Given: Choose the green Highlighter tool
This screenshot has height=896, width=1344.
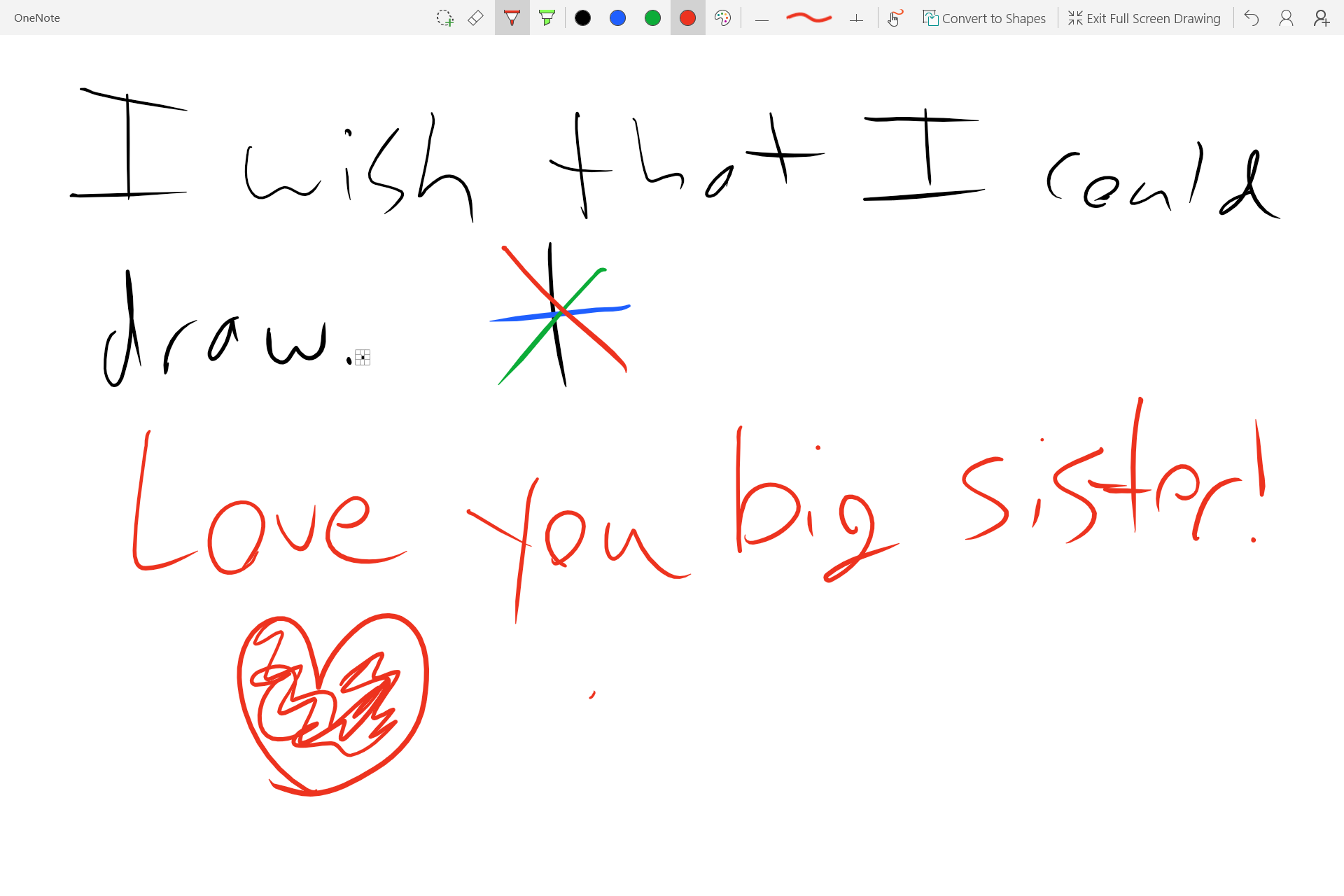Looking at the screenshot, I should pyautogui.click(x=547, y=18).
